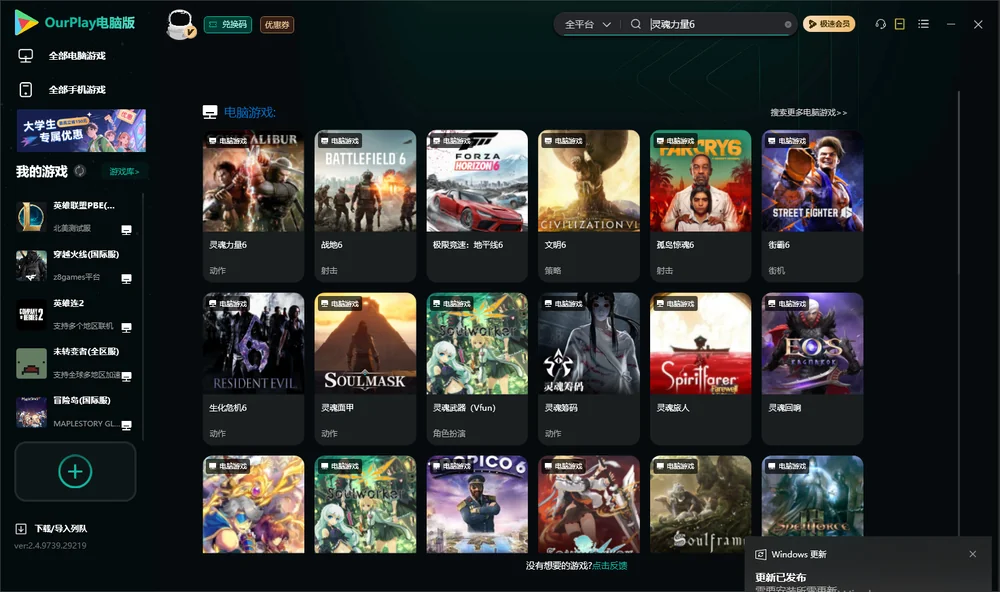Open the 灵魂力量6 game card
Screen dimensions: 1000x592
253,205
